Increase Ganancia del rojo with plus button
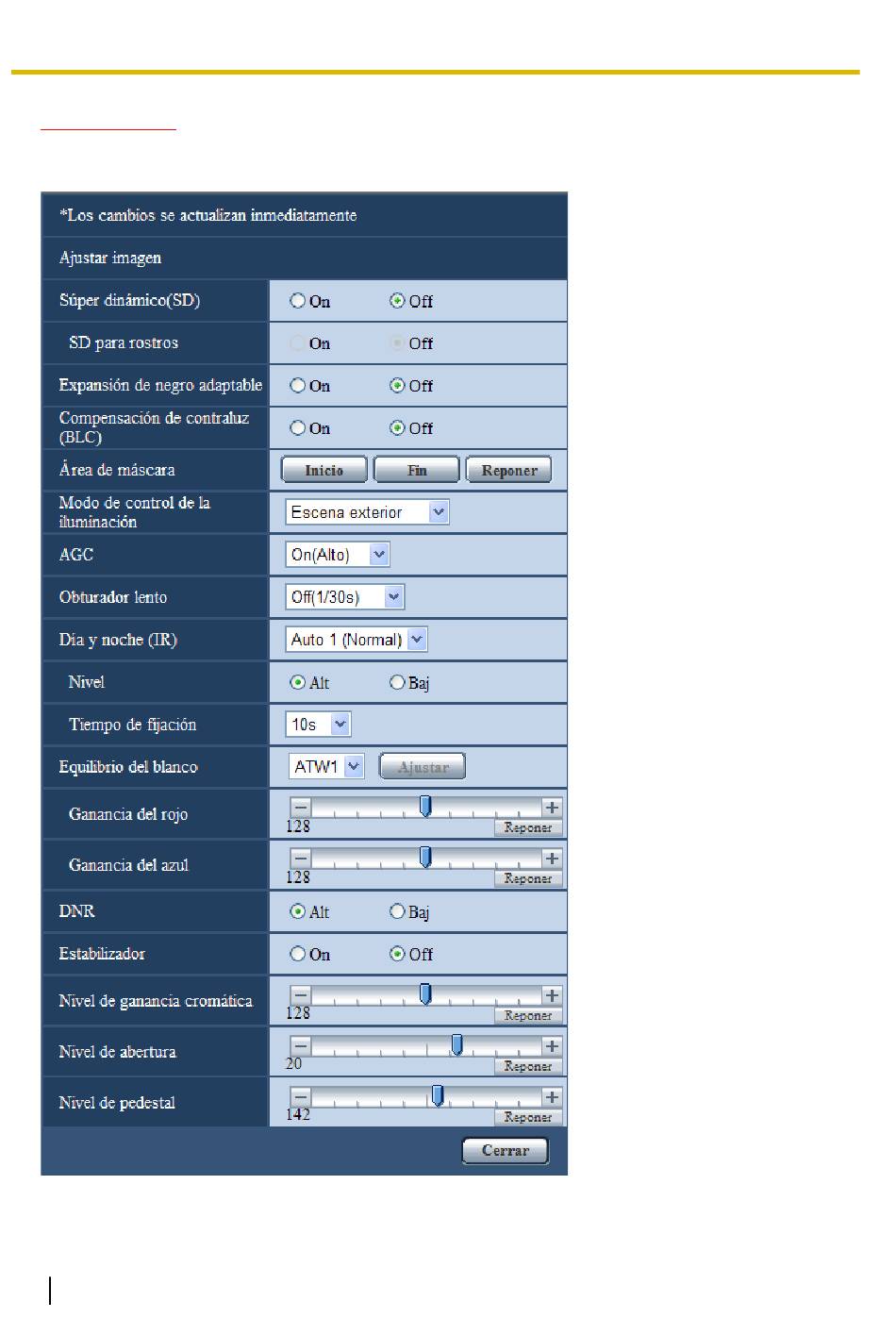Image resolution: width=896 pixels, height=1318 pixels. [553, 808]
